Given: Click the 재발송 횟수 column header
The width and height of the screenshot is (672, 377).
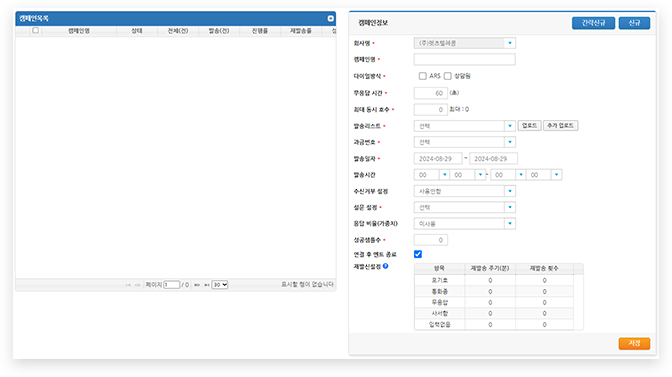Looking at the screenshot, I should (x=544, y=269).
